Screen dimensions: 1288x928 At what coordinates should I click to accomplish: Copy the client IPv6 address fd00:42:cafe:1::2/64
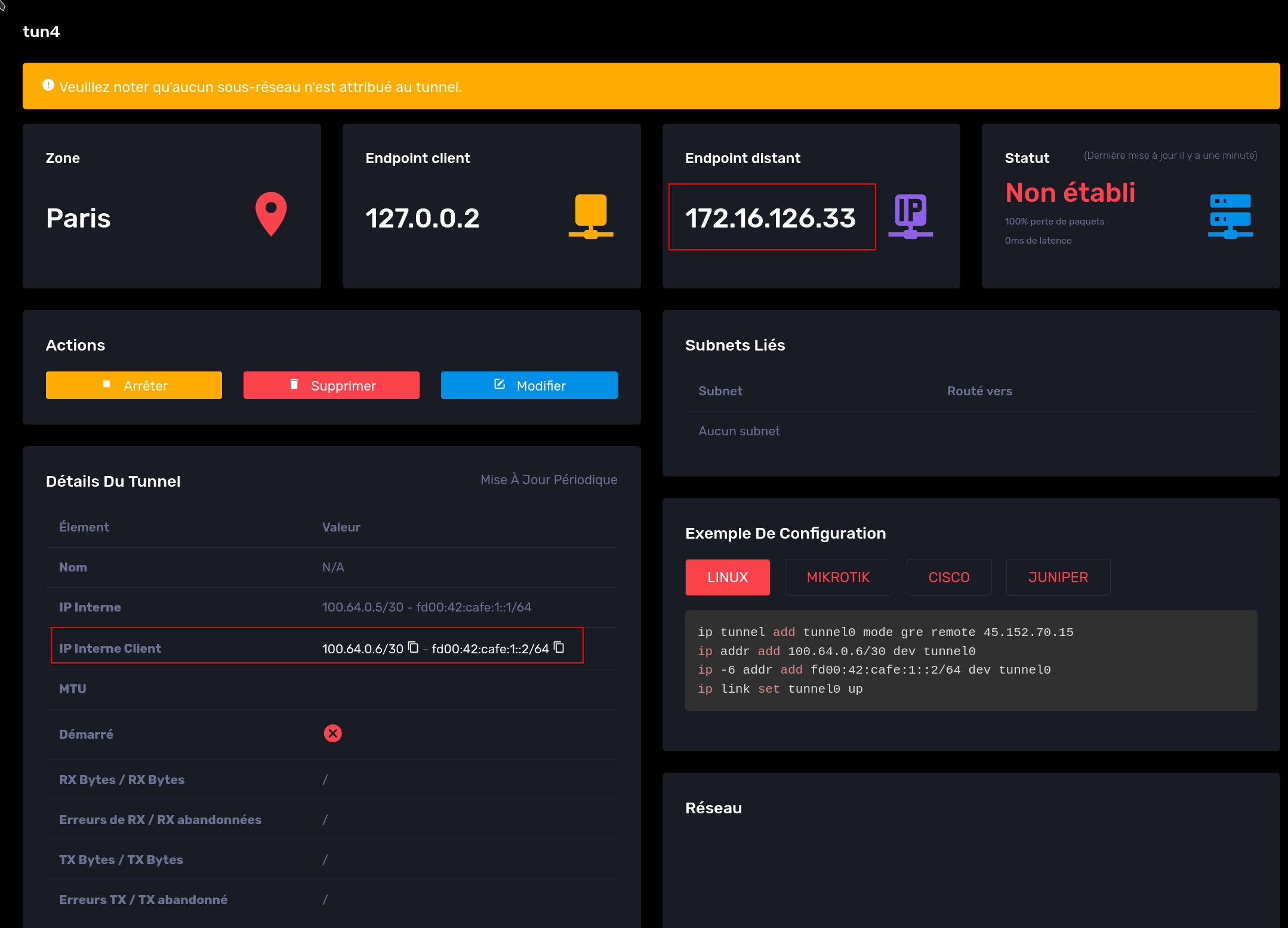(x=559, y=647)
